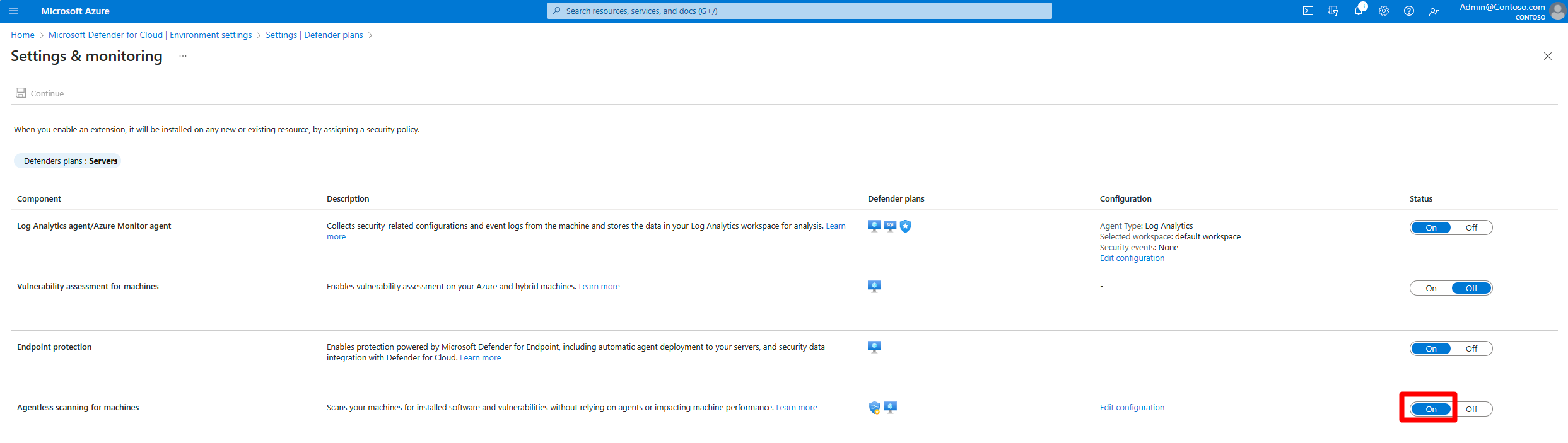Click Microsoft Azure brand title
Screen dimensions: 1568x443
(75, 11)
